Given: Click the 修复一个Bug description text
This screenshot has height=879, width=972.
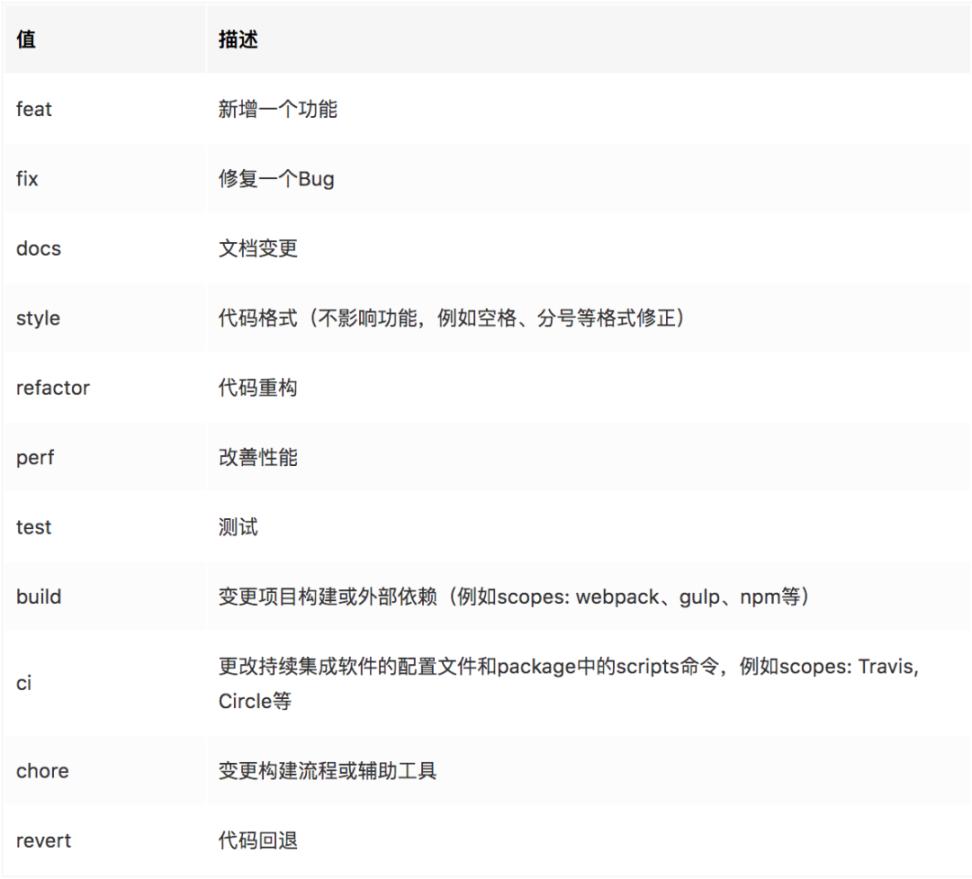Looking at the screenshot, I should click(276, 179).
